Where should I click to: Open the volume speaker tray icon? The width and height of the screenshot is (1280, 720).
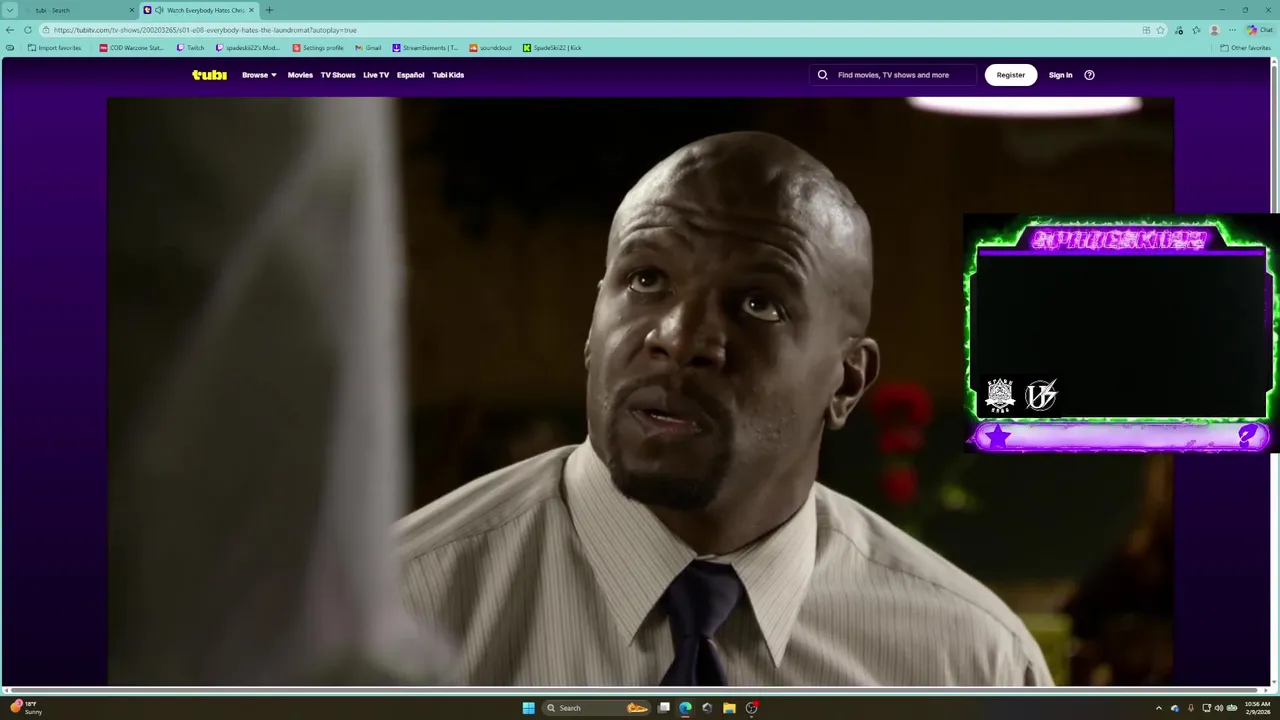1218,708
